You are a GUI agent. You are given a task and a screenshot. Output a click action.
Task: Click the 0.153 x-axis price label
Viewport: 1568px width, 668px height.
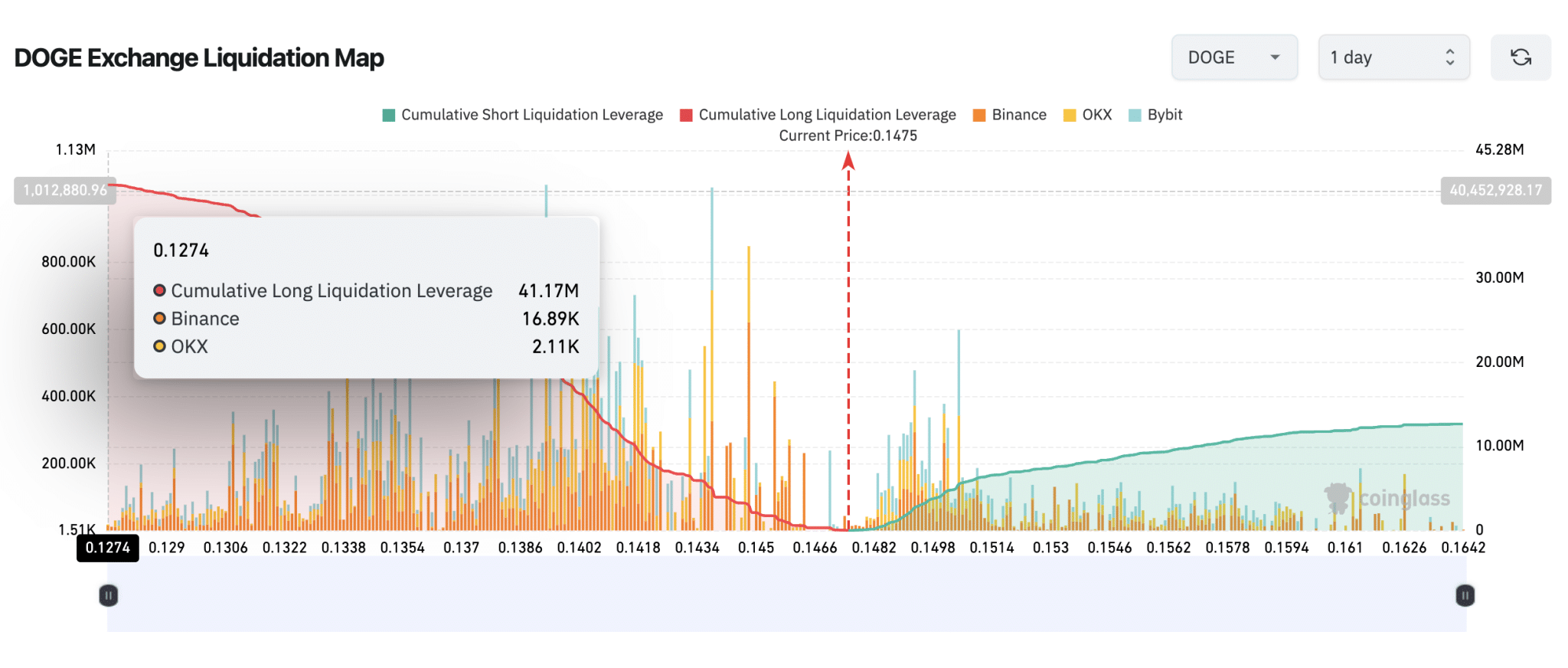coord(1051,548)
